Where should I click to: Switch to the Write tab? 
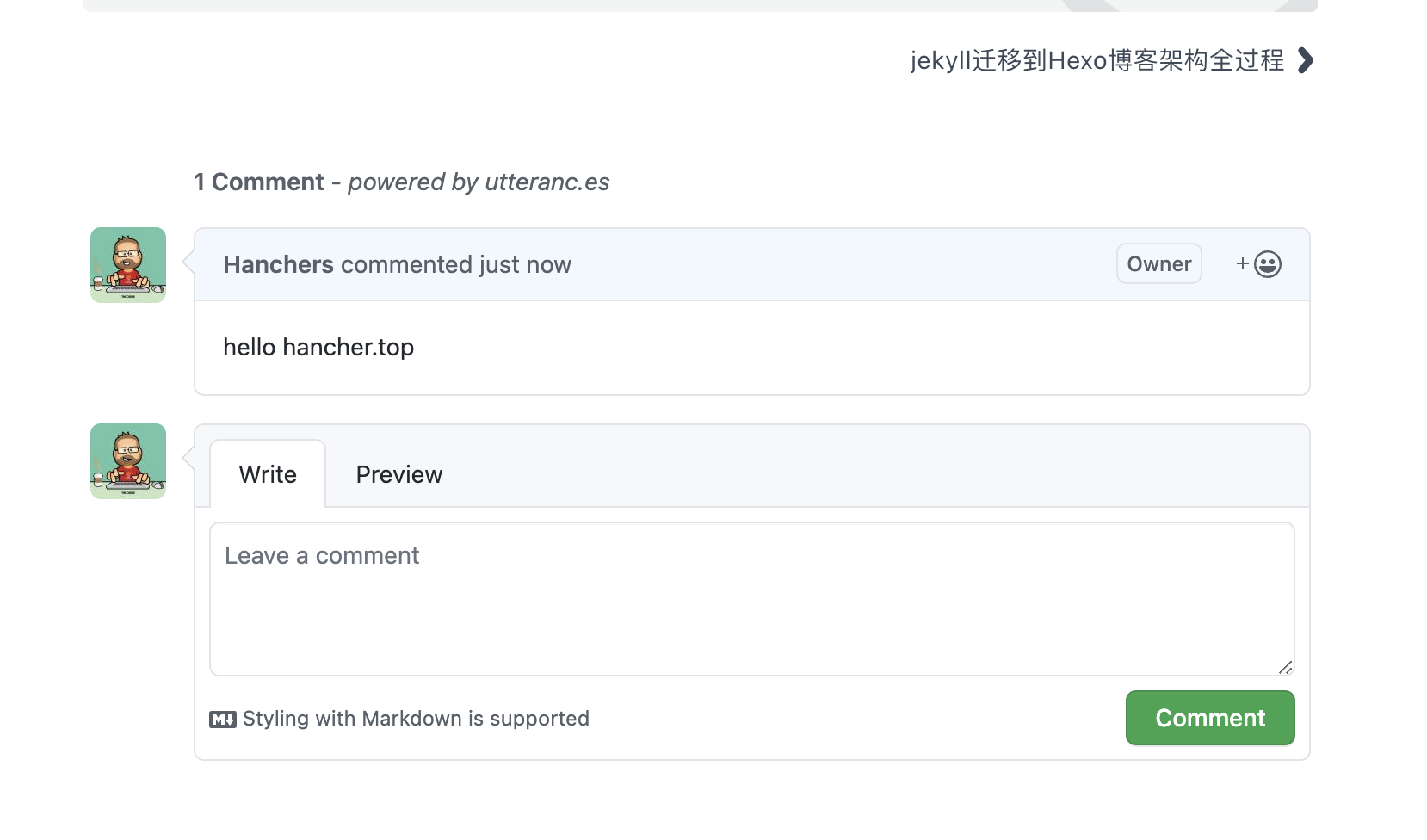(268, 475)
